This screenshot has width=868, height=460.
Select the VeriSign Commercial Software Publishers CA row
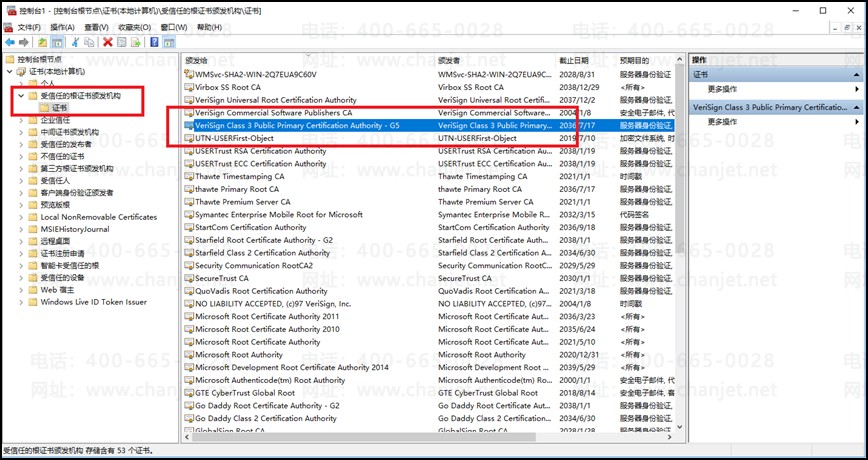click(428, 113)
